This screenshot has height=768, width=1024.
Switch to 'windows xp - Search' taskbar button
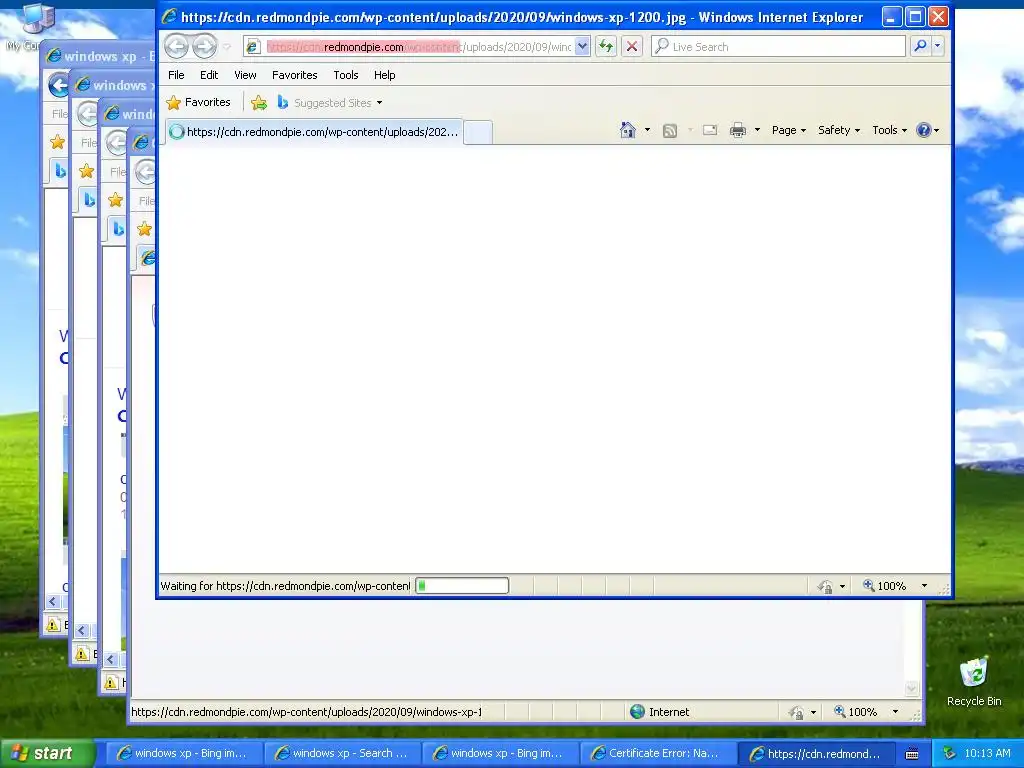click(x=343, y=754)
